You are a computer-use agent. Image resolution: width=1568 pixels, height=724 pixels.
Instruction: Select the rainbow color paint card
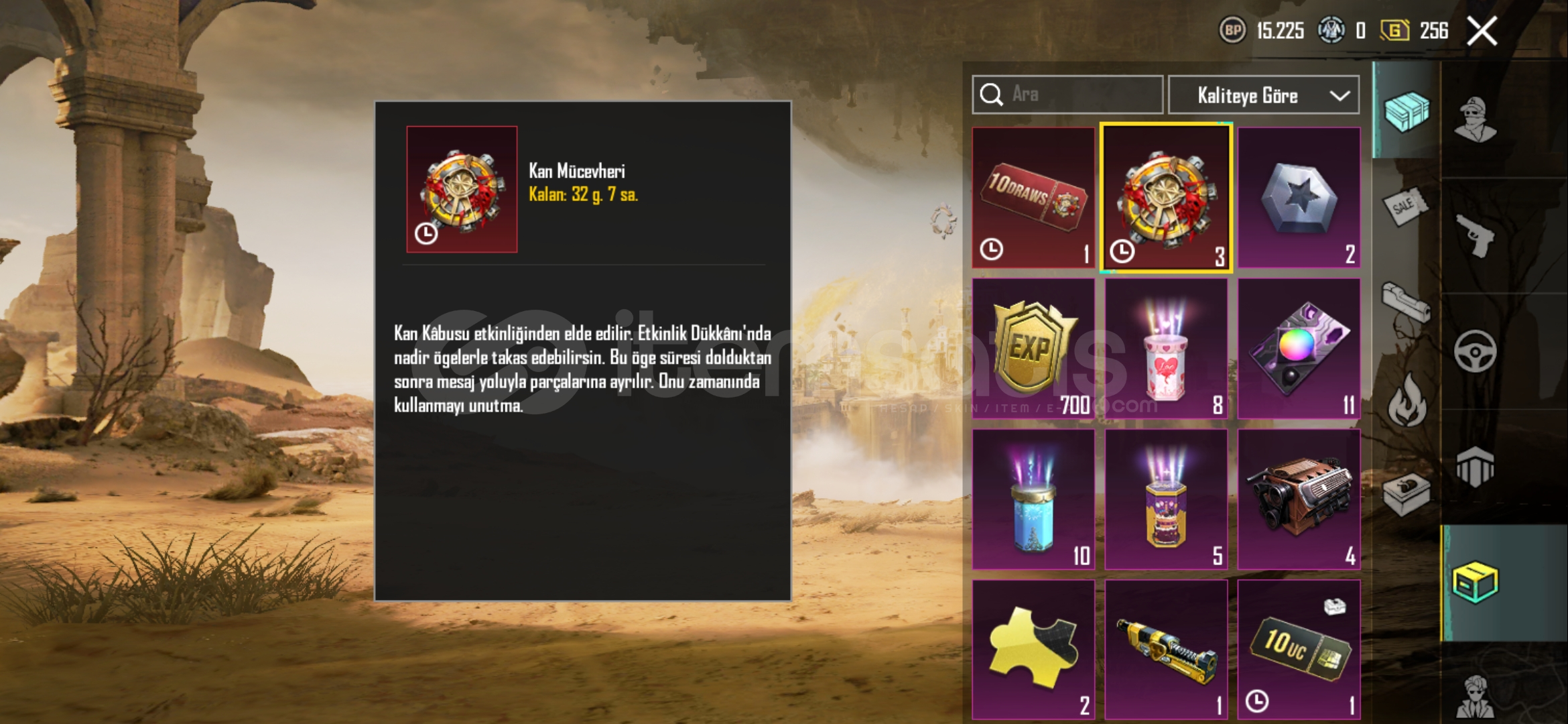1299,349
